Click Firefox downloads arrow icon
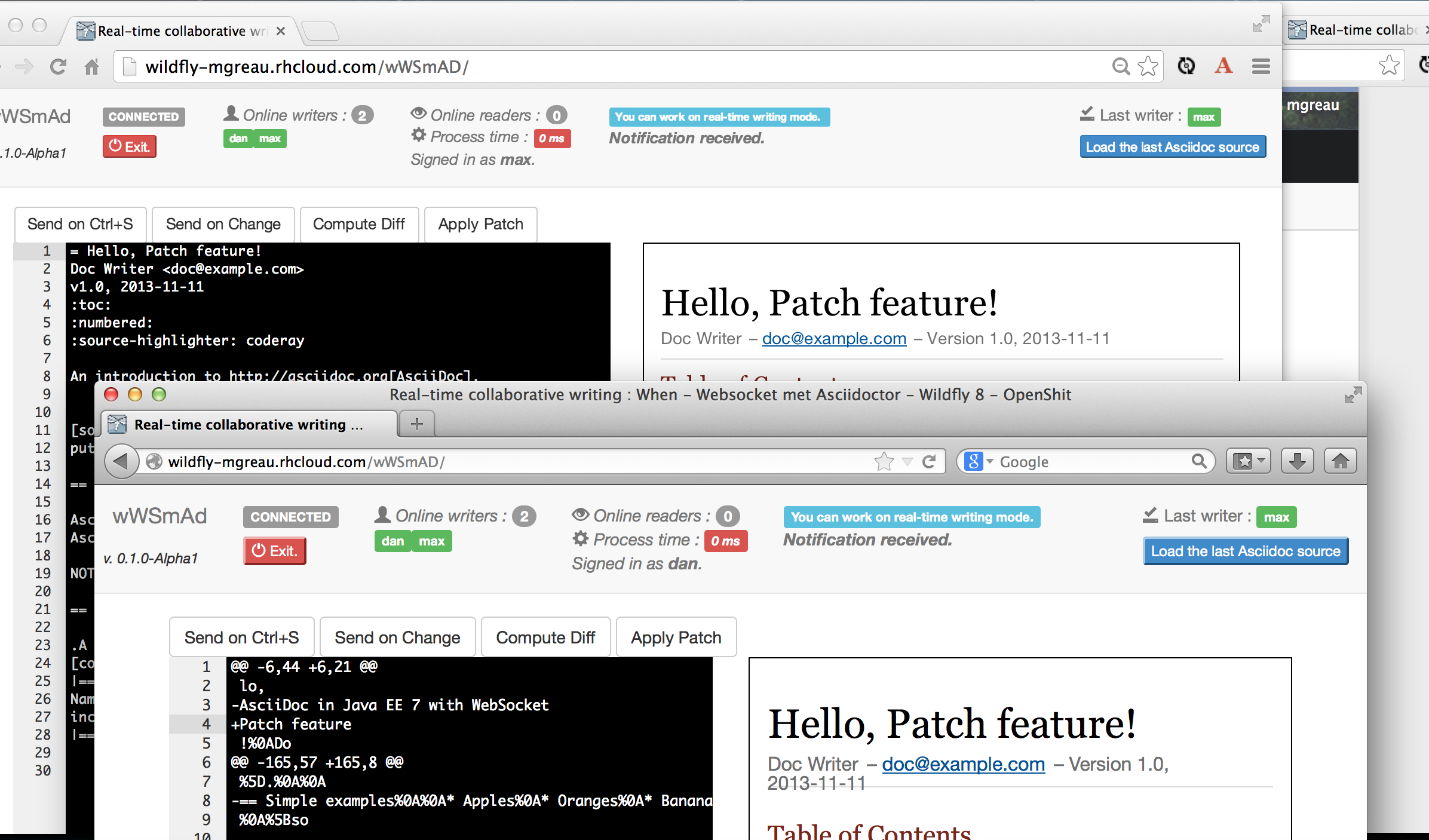 tap(1297, 461)
